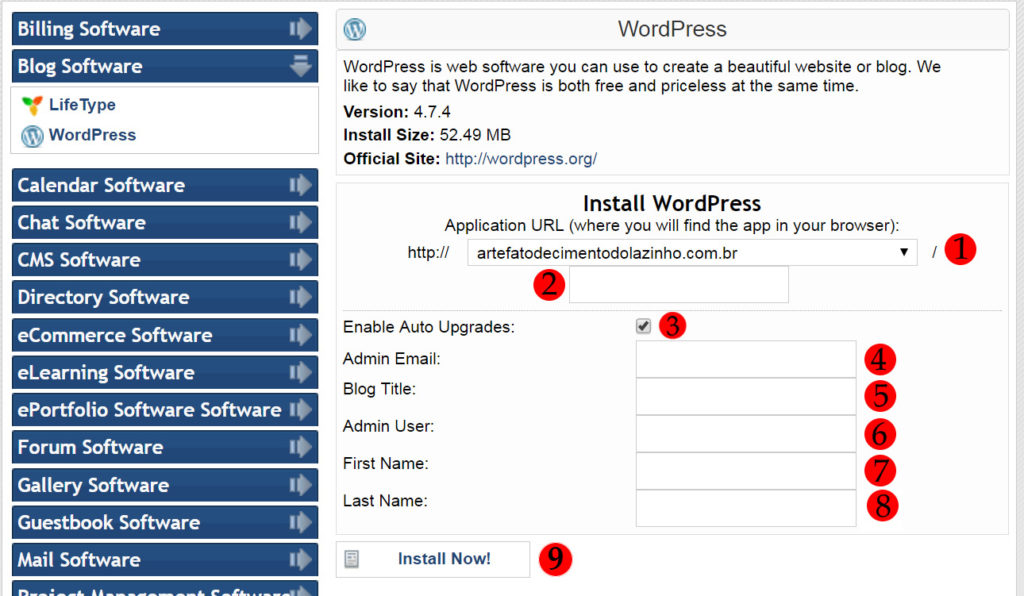
Task: Click the 'Install WordPress' heading text
Action: [x=672, y=204]
